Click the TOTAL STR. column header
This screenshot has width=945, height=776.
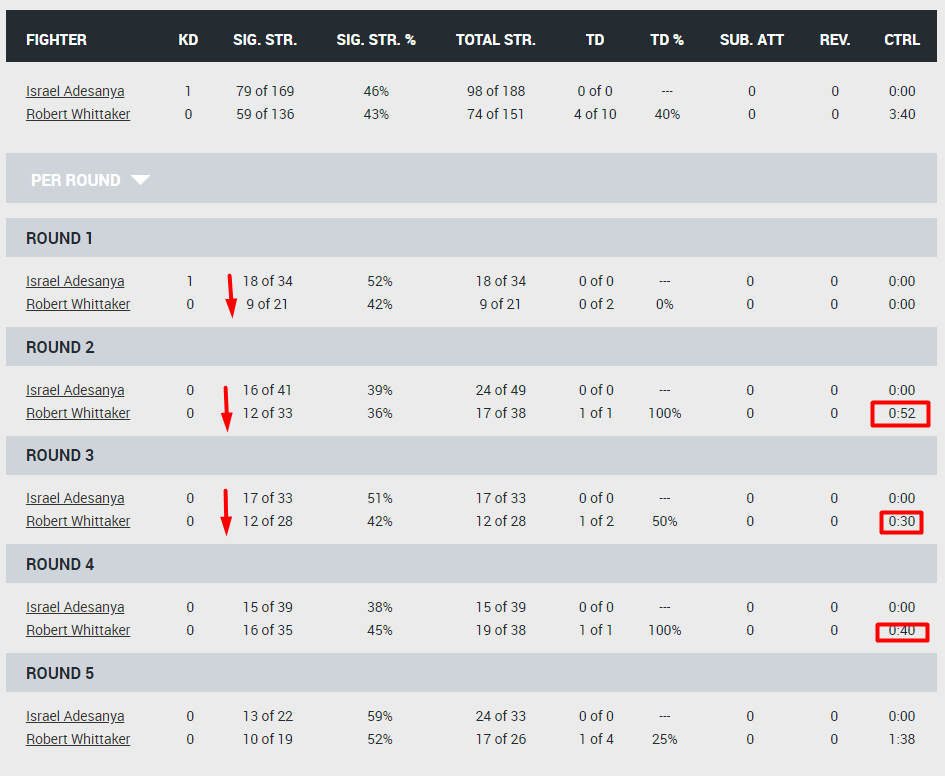pyautogui.click(x=495, y=40)
